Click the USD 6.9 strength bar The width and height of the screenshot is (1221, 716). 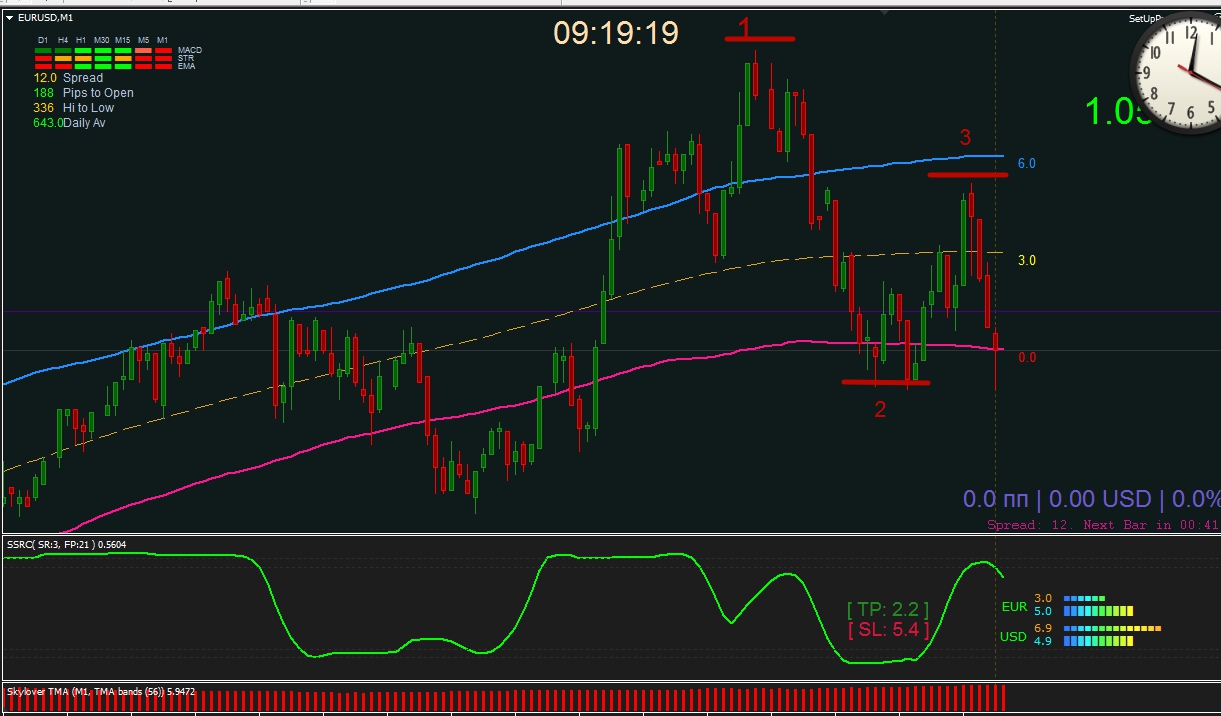[1112, 628]
